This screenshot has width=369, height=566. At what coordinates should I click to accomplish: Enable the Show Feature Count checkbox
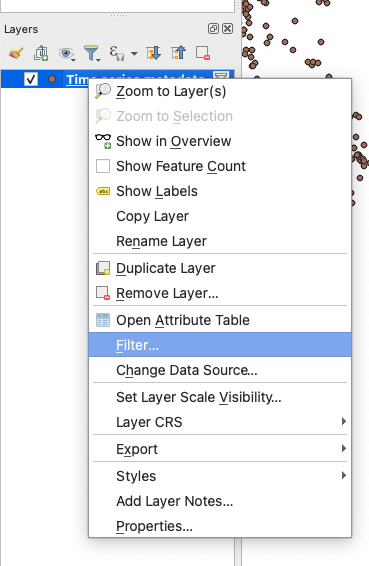coord(103,166)
